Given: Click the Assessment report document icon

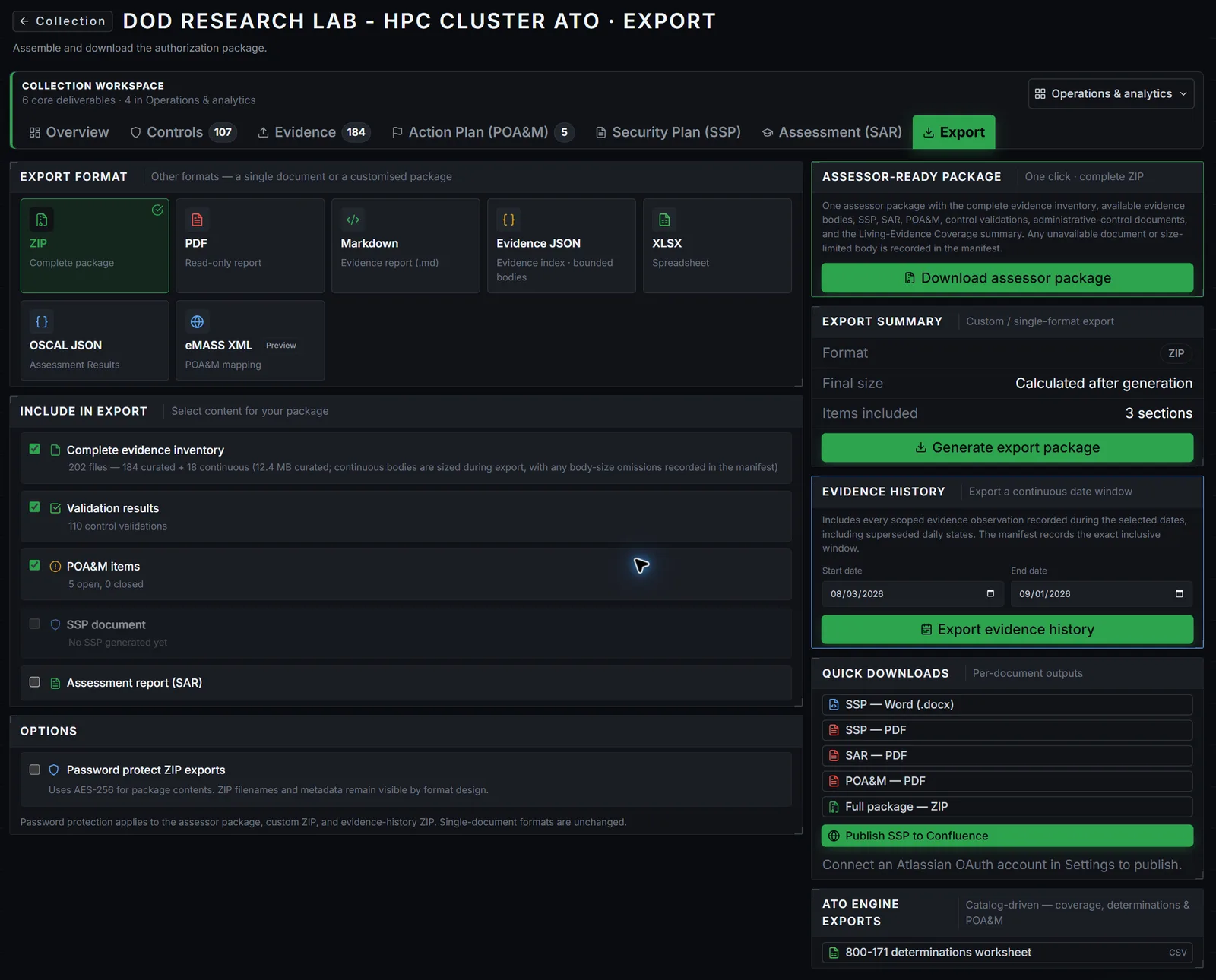Looking at the screenshot, I should 55,683.
